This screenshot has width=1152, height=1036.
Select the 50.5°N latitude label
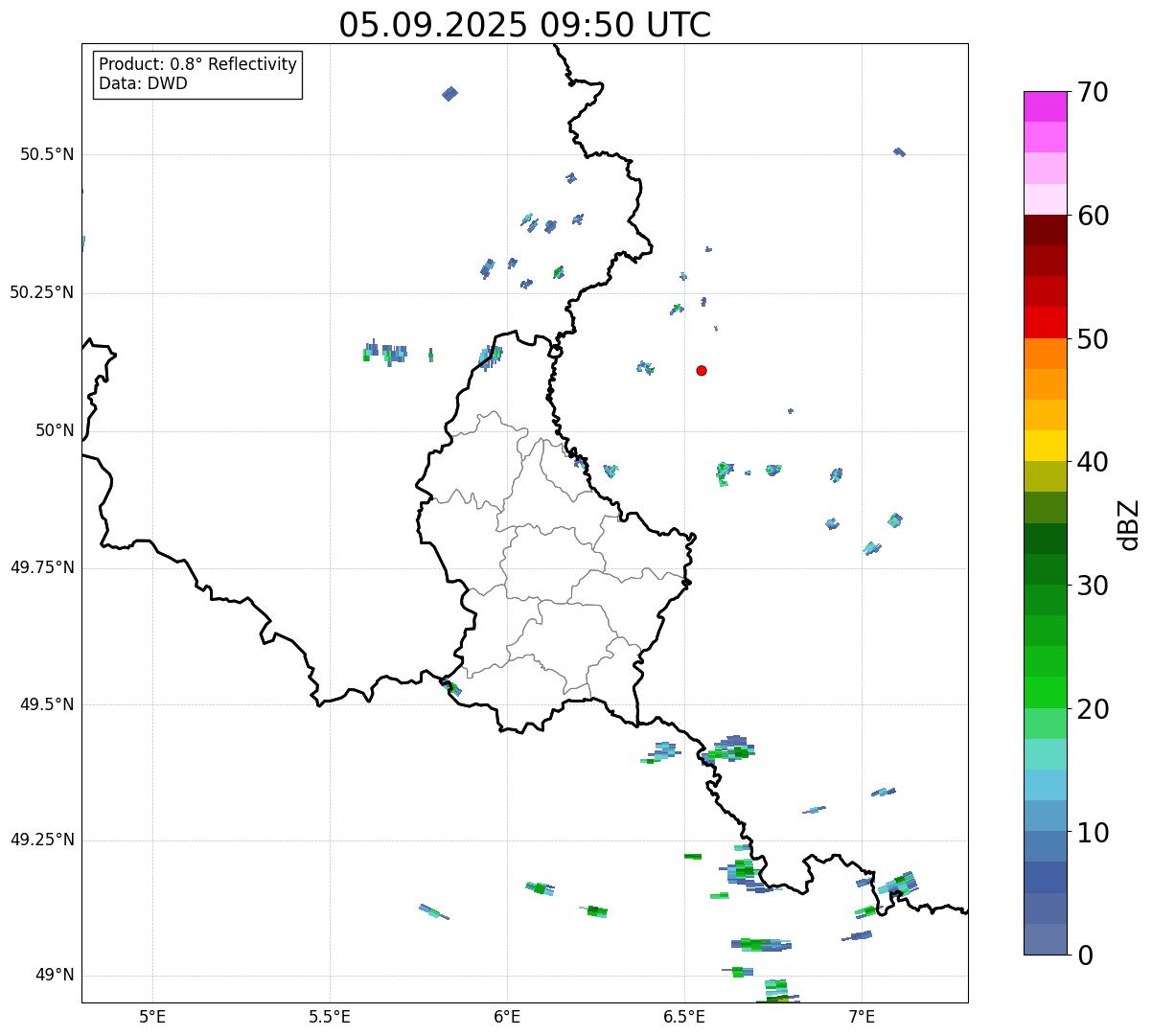pyautogui.click(x=47, y=154)
